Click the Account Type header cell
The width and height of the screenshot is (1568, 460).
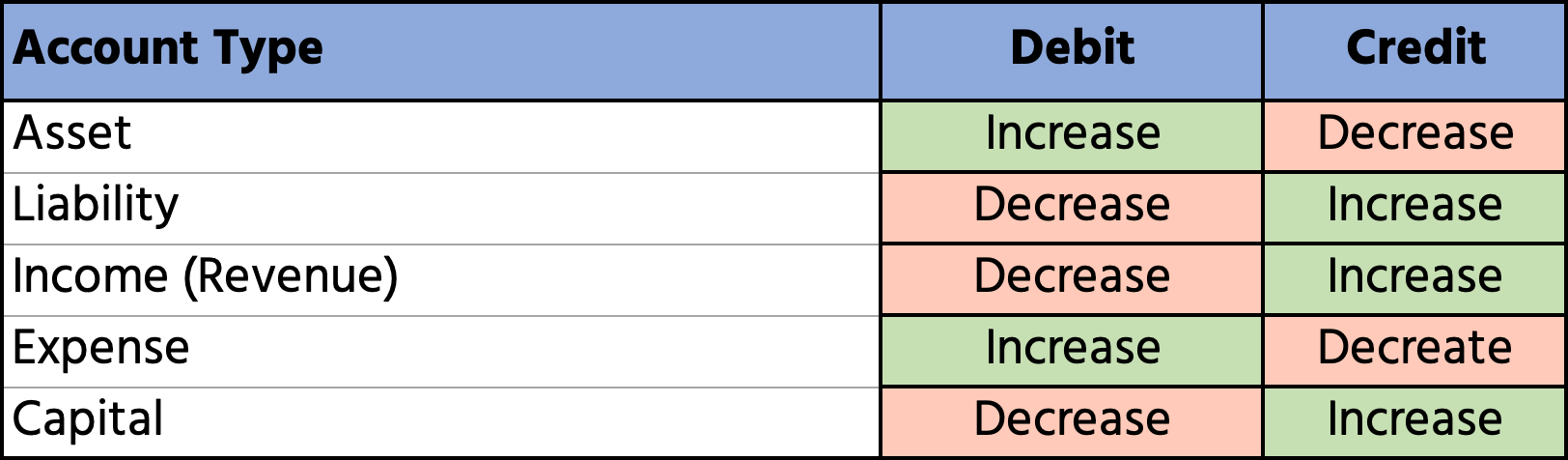point(167,48)
